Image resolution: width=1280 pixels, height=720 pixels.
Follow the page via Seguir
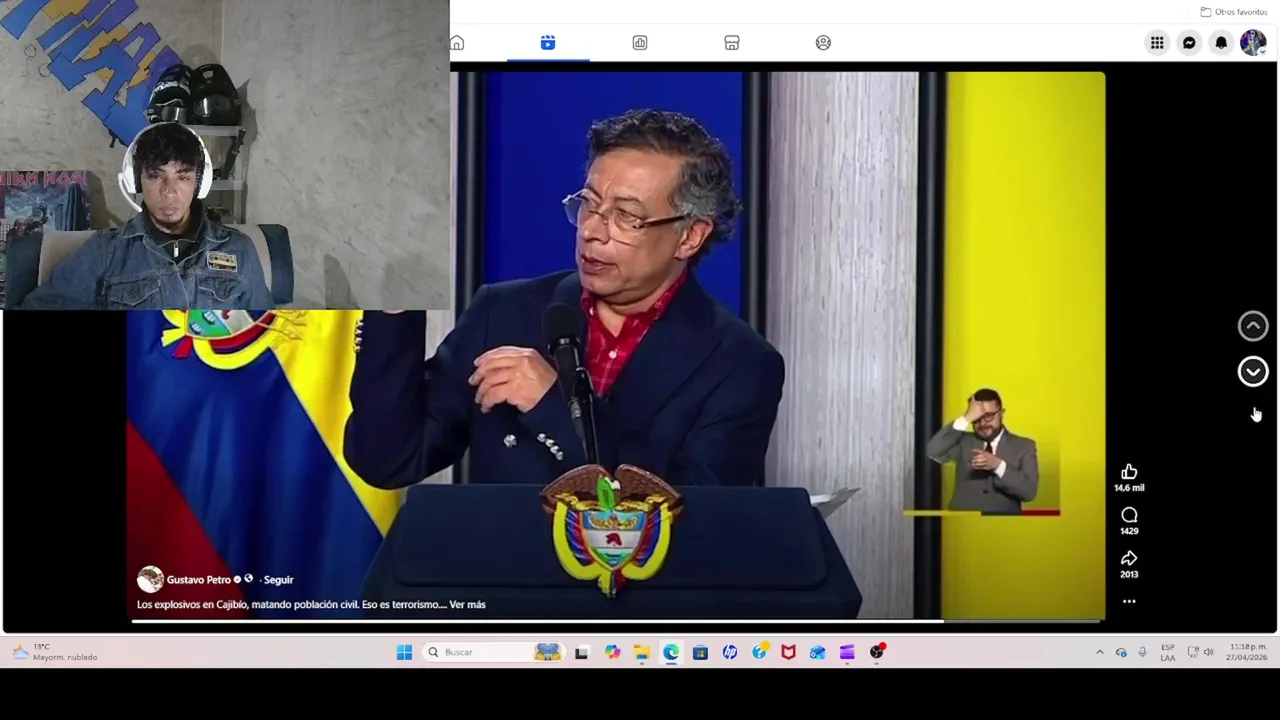(278, 580)
